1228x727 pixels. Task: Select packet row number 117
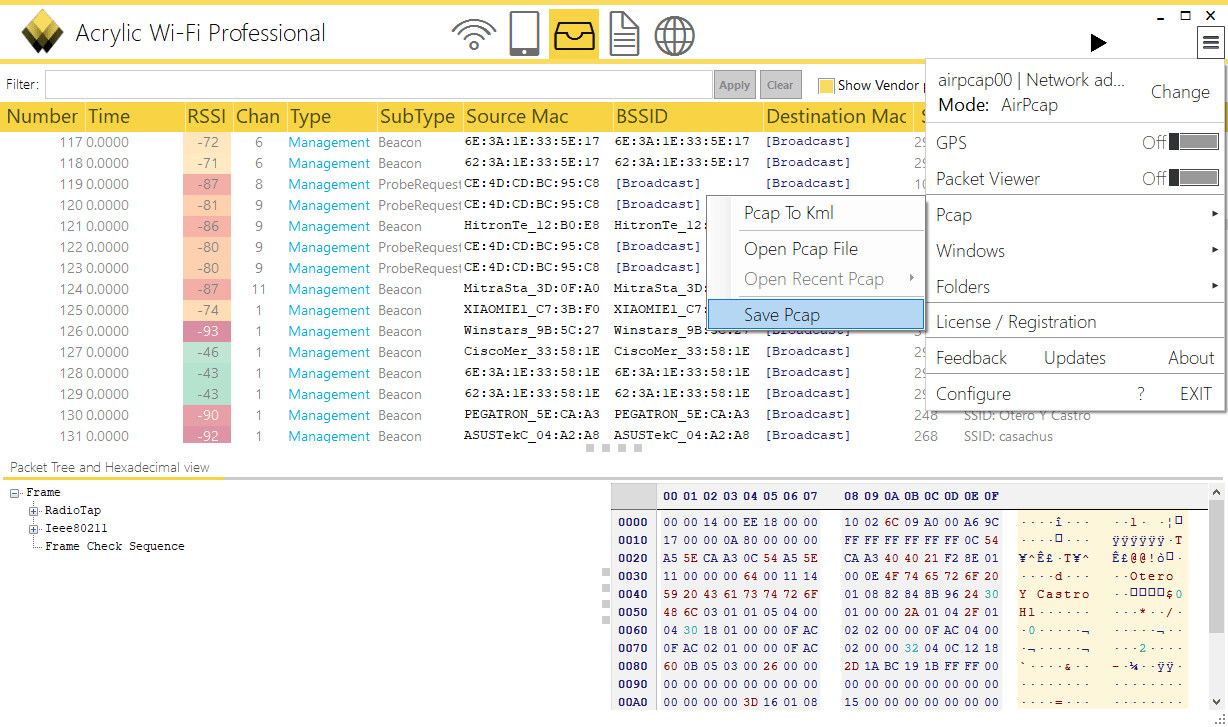click(460, 142)
